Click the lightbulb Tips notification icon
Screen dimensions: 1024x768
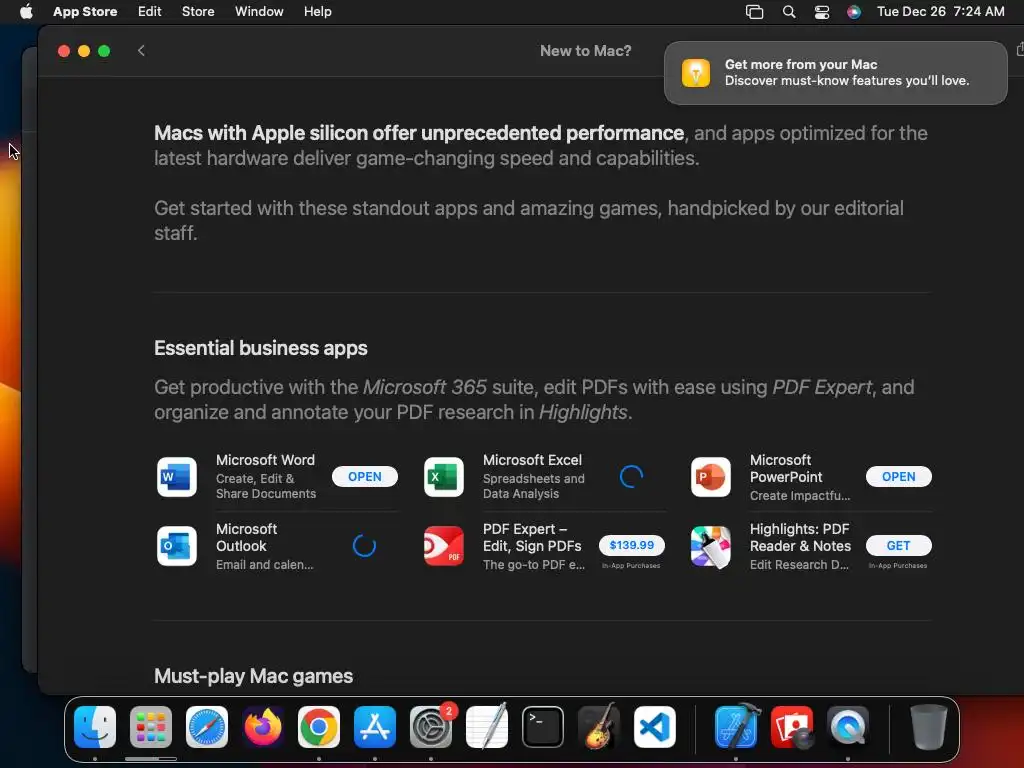tap(696, 72)
